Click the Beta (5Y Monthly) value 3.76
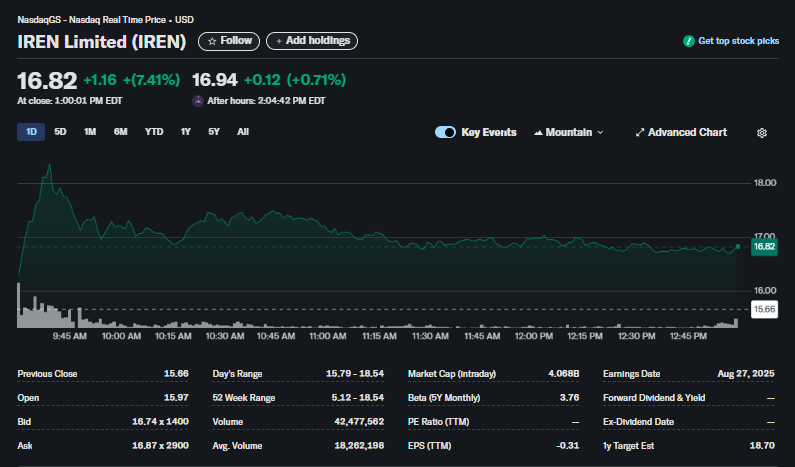795x467 pixels. [569, 398]
